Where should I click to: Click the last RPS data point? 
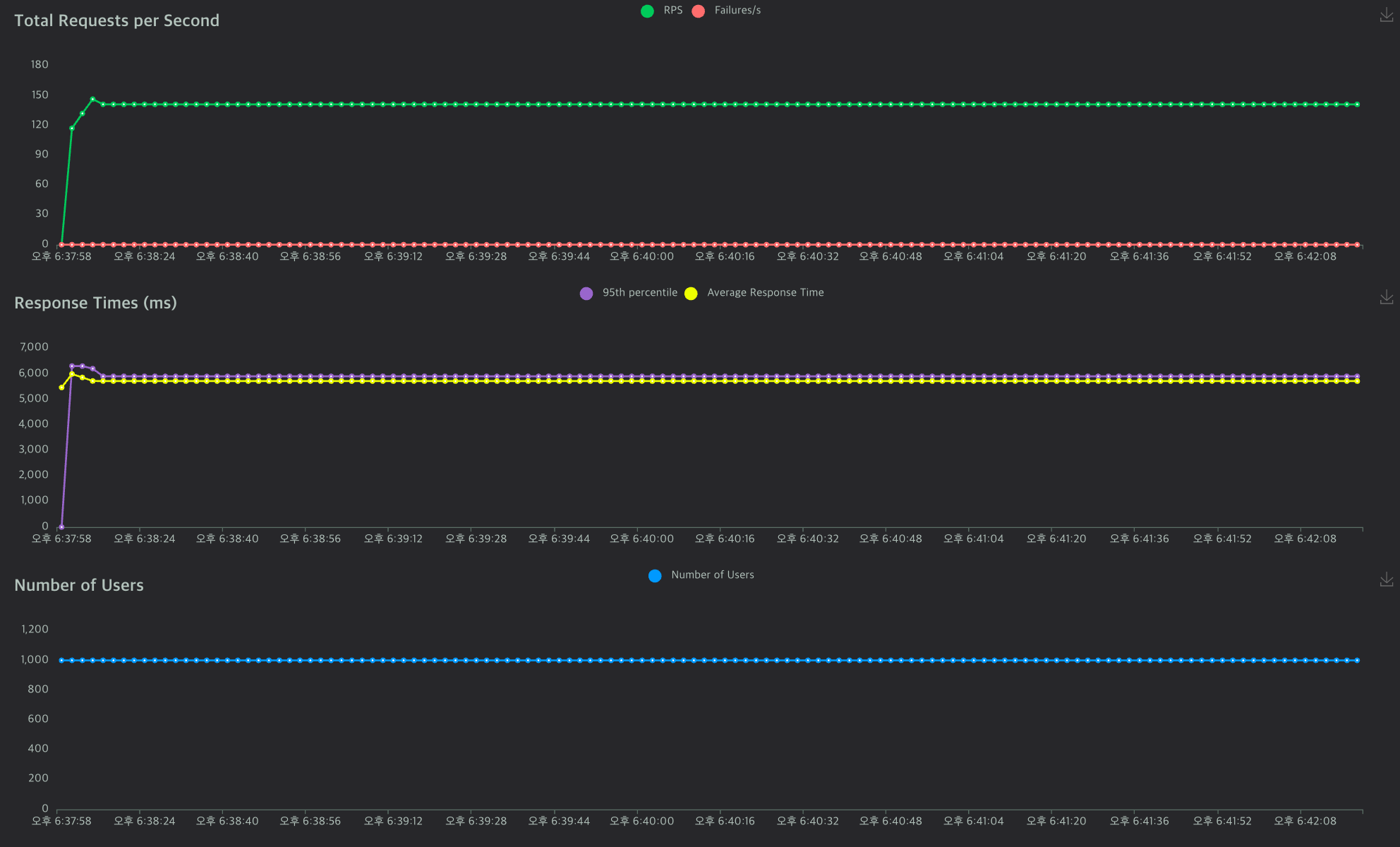(x=1357, y=104)
